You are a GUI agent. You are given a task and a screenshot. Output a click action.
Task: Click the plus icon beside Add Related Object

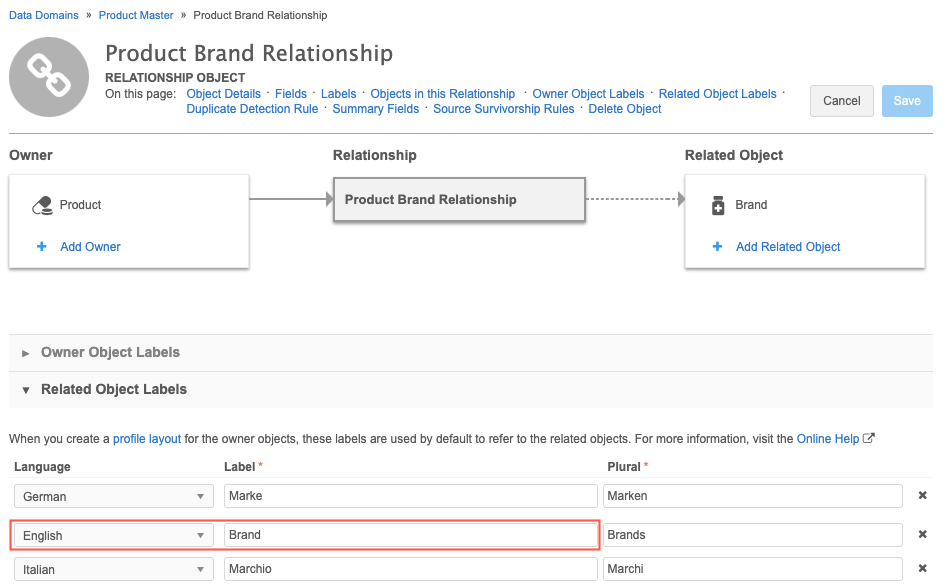click(x=718, y=247)
